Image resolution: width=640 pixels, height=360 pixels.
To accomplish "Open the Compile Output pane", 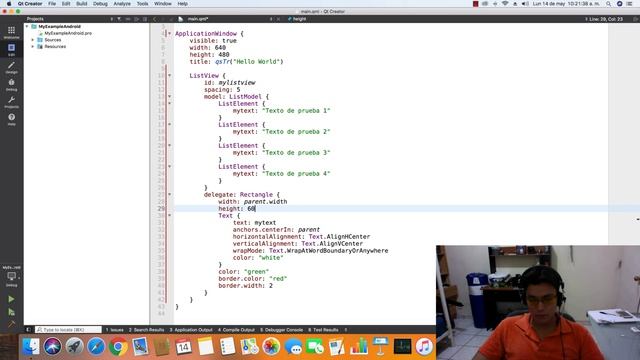I will 236,330.
